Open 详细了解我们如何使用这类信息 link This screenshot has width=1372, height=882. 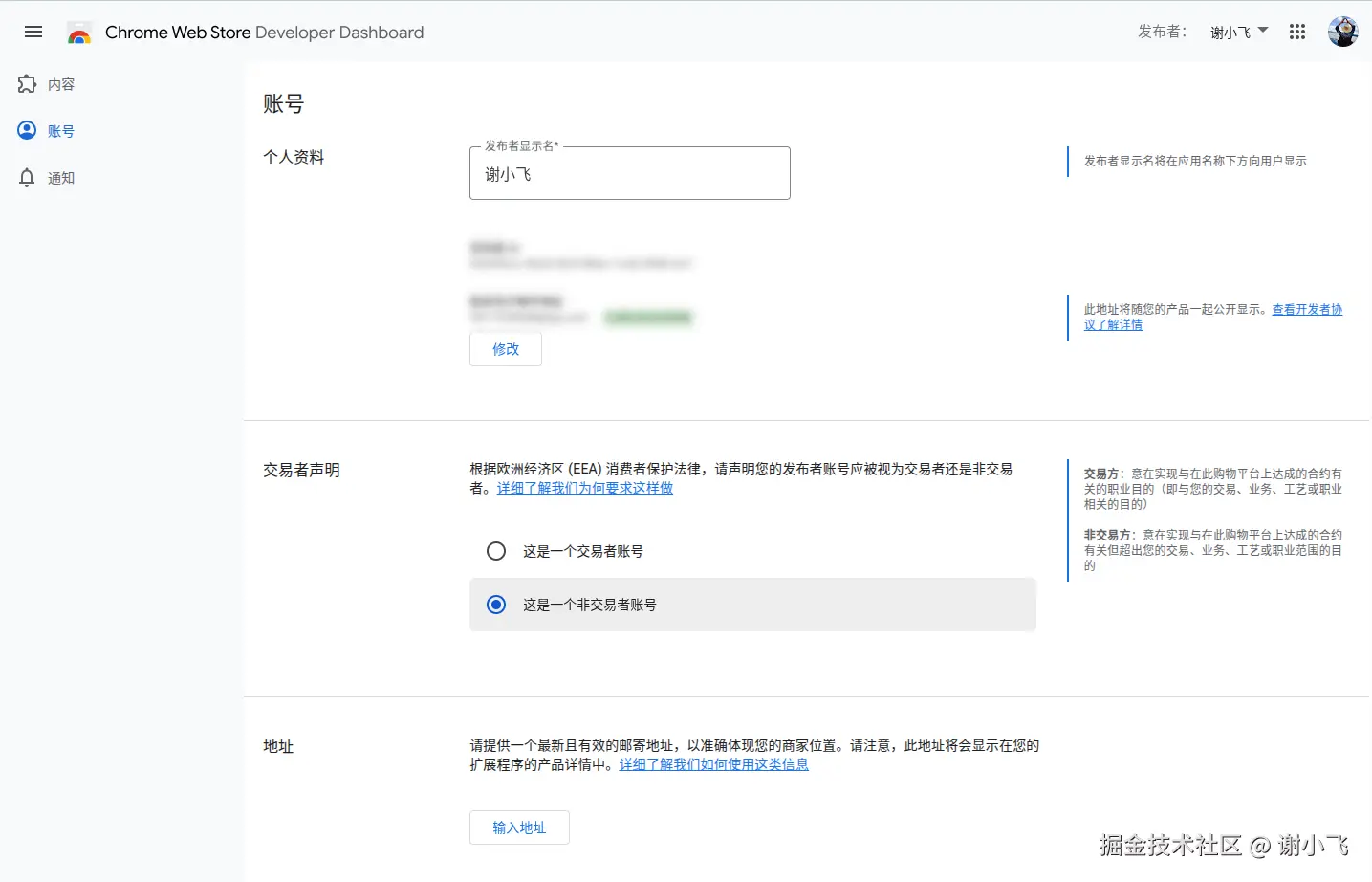pos(713,764)
